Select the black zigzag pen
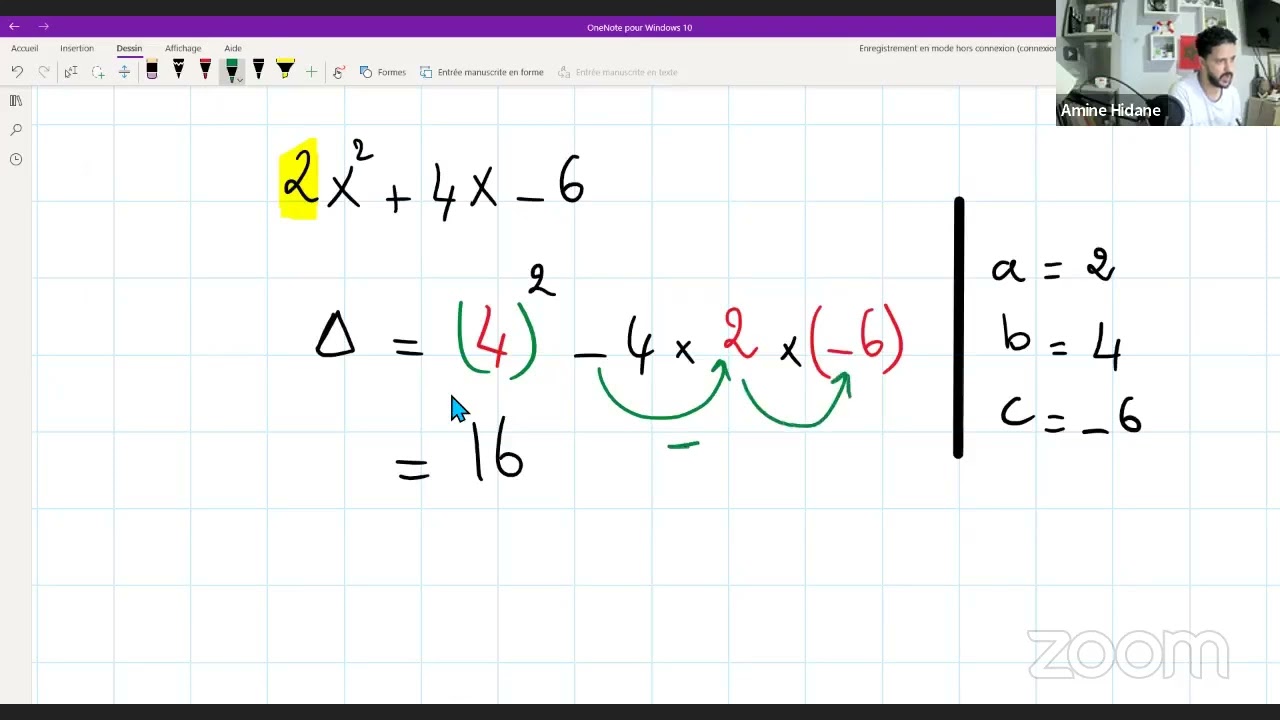 pos(179,70)
